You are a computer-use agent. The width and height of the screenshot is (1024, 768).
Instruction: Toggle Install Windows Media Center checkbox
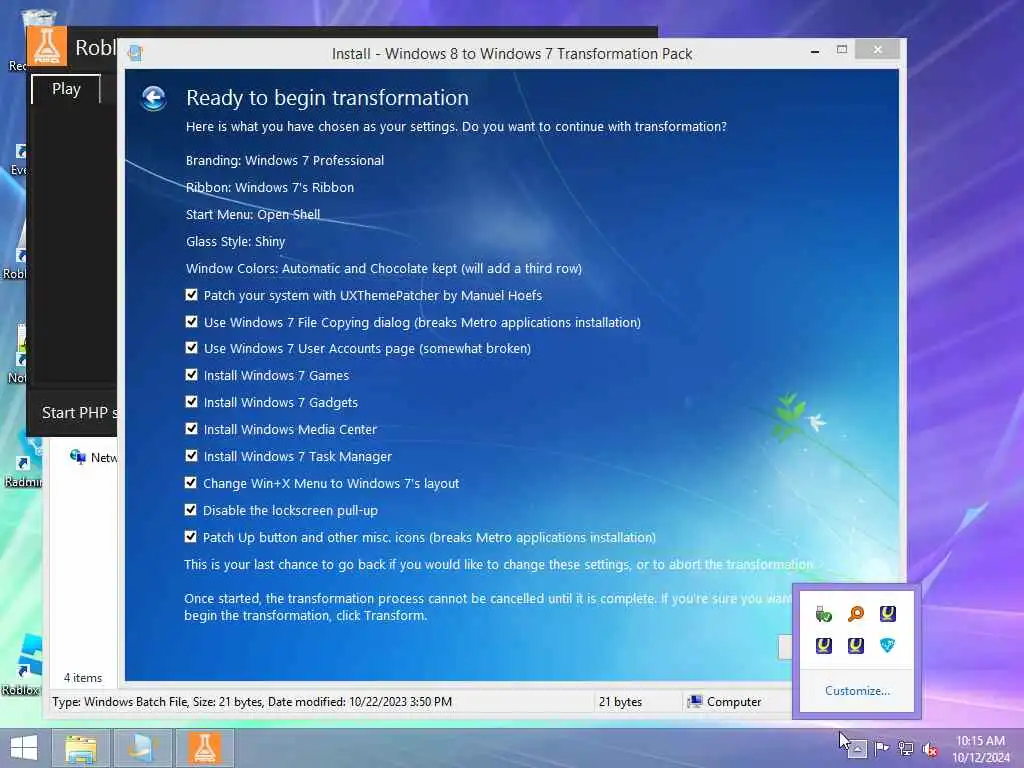pyautogui.click(x=191, y=429)
